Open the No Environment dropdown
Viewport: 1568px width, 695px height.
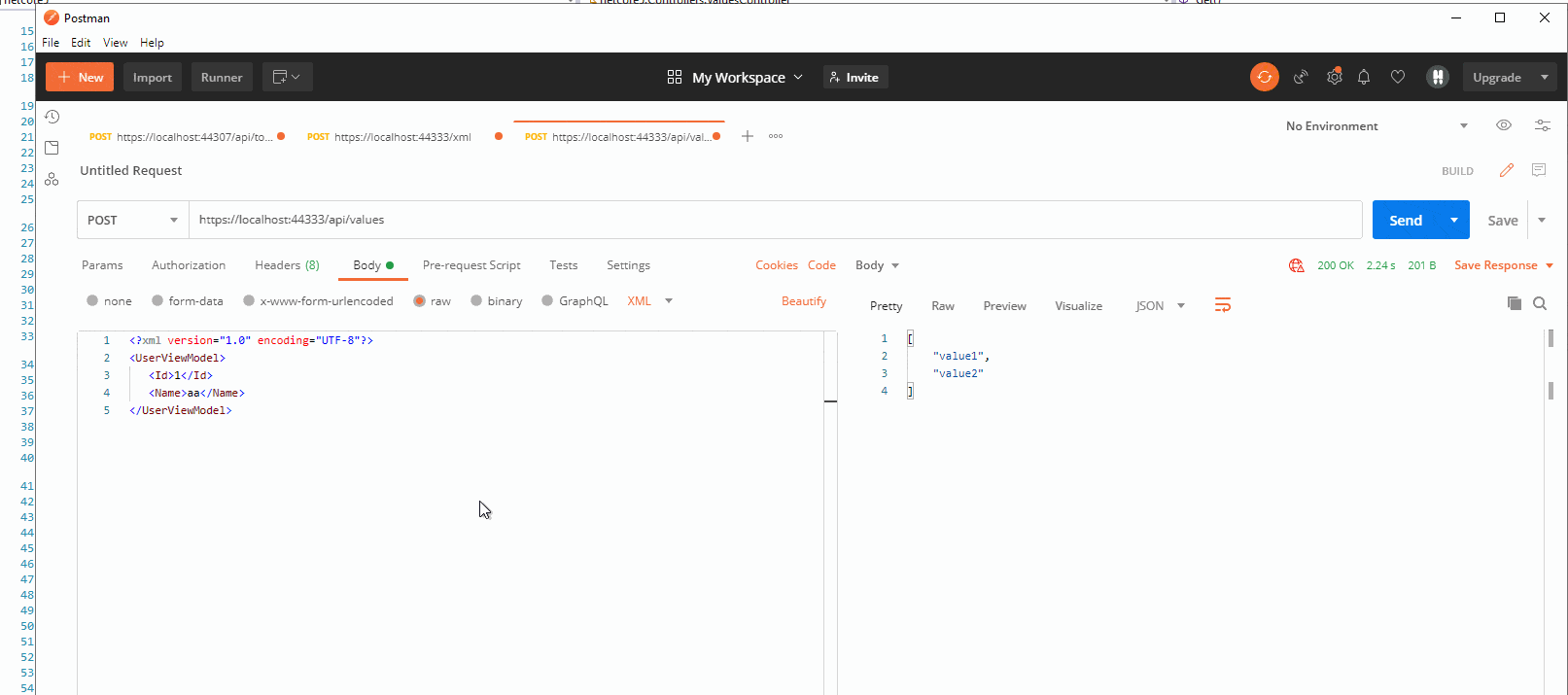coord(1376,126)
